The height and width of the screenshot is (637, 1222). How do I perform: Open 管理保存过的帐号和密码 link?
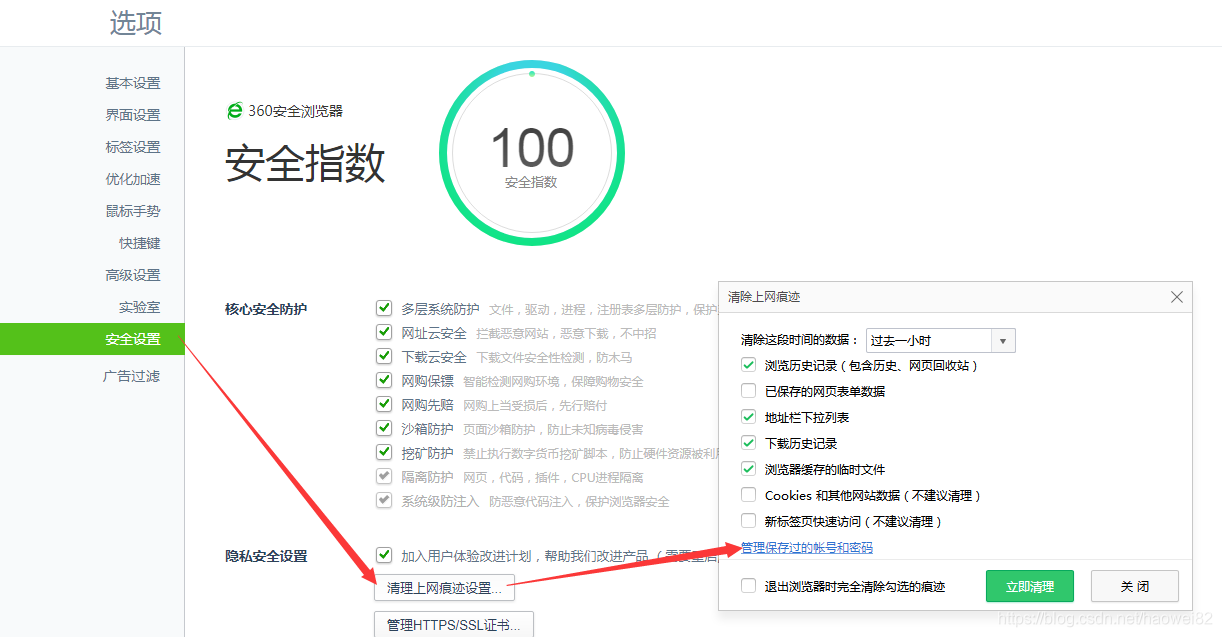click(x=807, y=548)
